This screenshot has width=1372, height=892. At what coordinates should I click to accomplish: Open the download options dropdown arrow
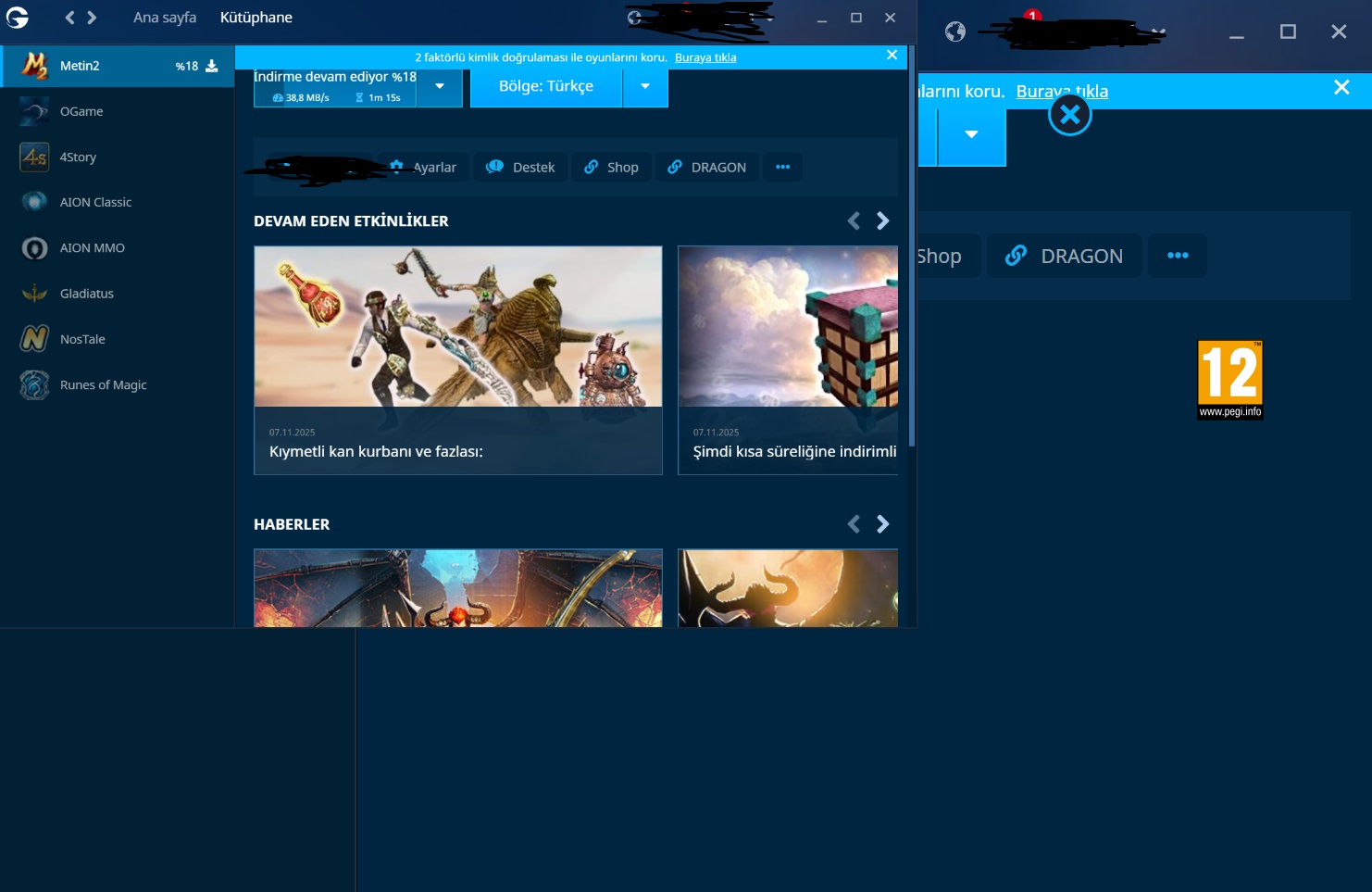click(440, 86)
